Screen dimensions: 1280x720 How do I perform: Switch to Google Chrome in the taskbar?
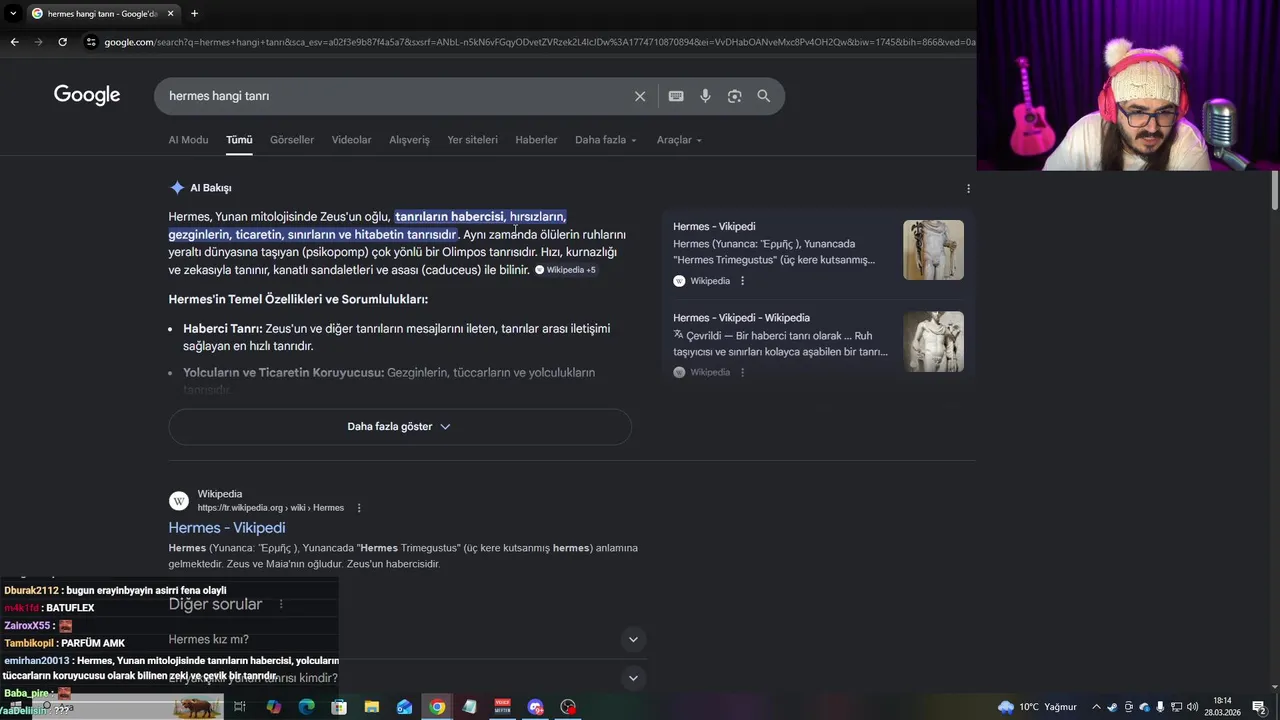point(437,707)
